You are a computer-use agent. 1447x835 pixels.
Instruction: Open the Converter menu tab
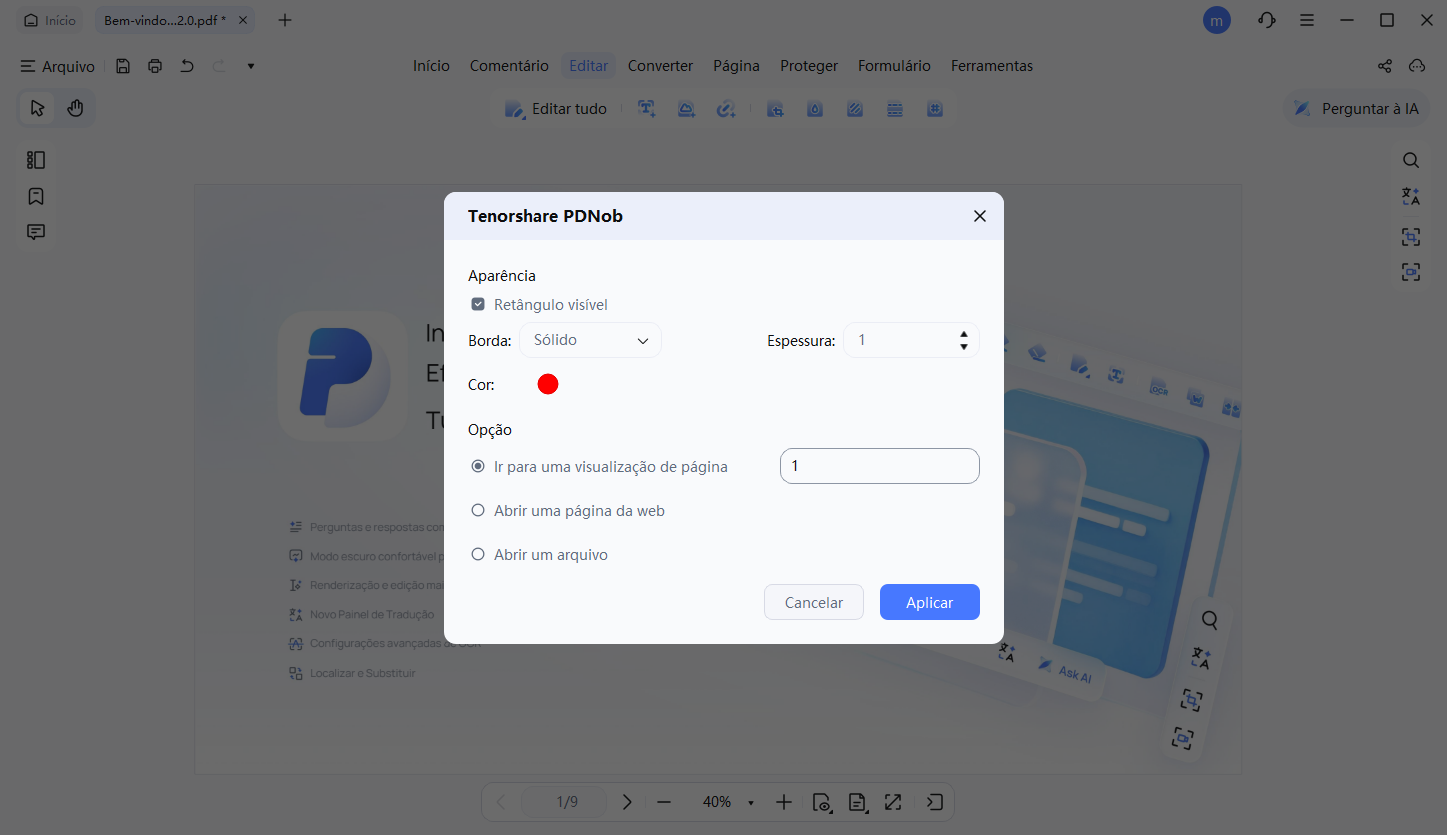(660, 66)
